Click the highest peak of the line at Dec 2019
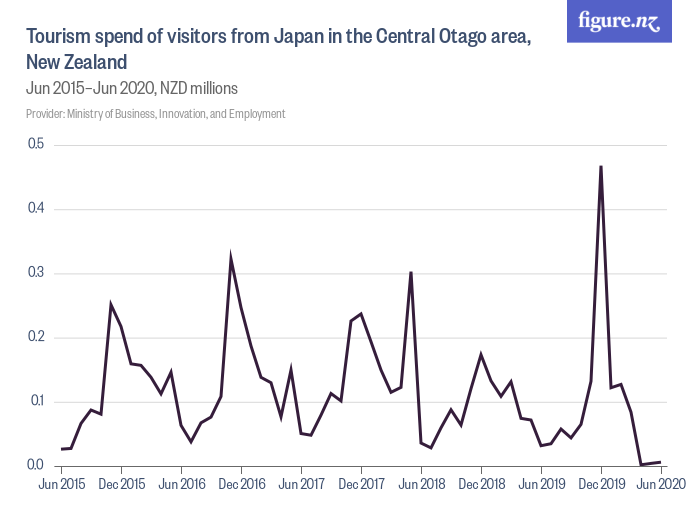The height and width of the screenshot is (525, 700). [600, 167]
